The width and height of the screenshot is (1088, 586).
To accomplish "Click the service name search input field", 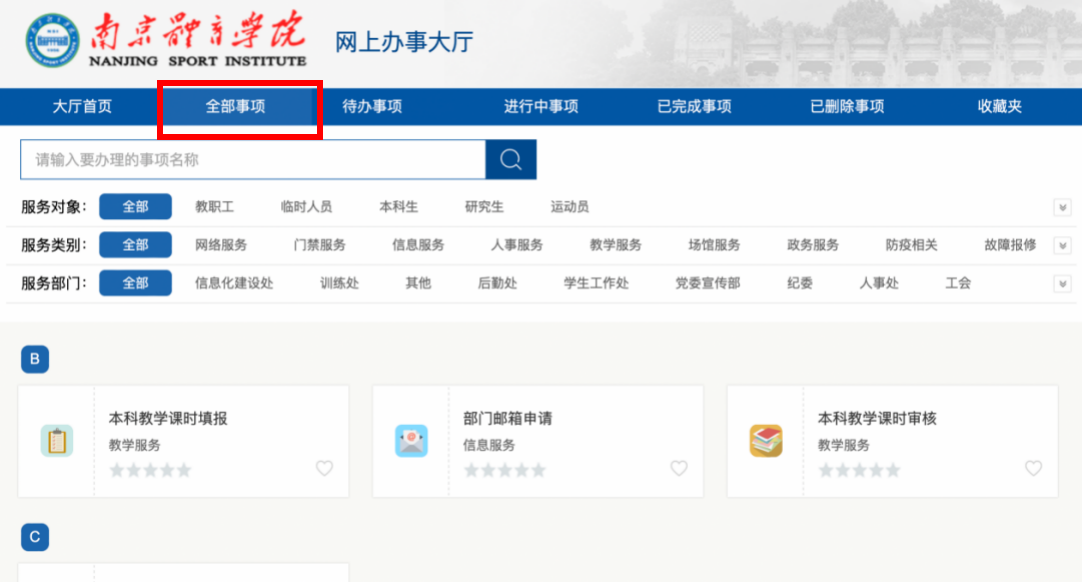I will [x=252, y=160].
